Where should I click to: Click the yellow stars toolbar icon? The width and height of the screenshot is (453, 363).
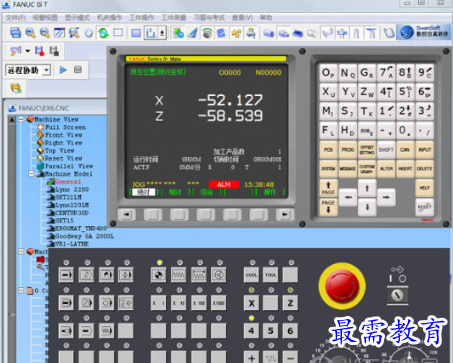coord(236,33)
